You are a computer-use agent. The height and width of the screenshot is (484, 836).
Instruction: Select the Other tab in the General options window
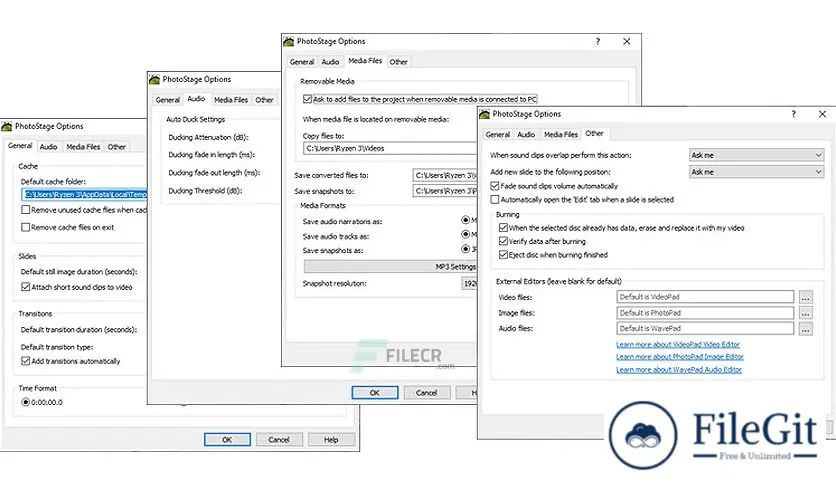(116, 147)
